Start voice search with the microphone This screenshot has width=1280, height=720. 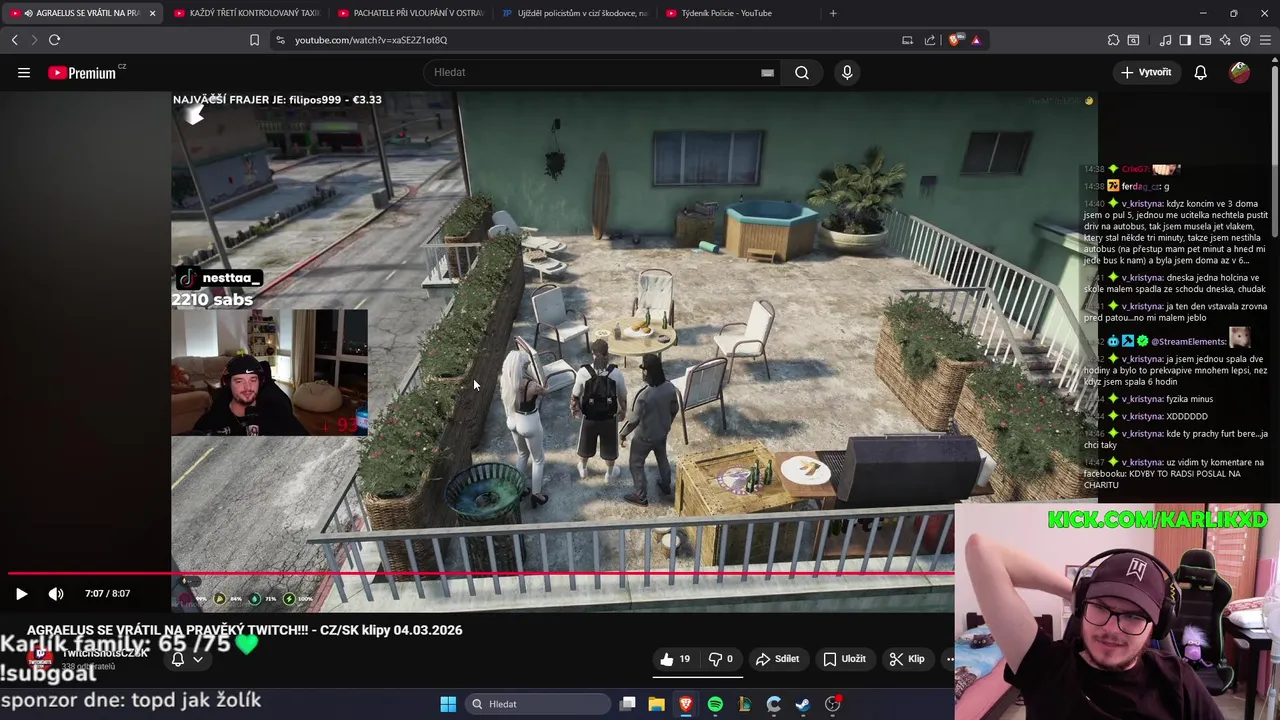tap(847, 72)
